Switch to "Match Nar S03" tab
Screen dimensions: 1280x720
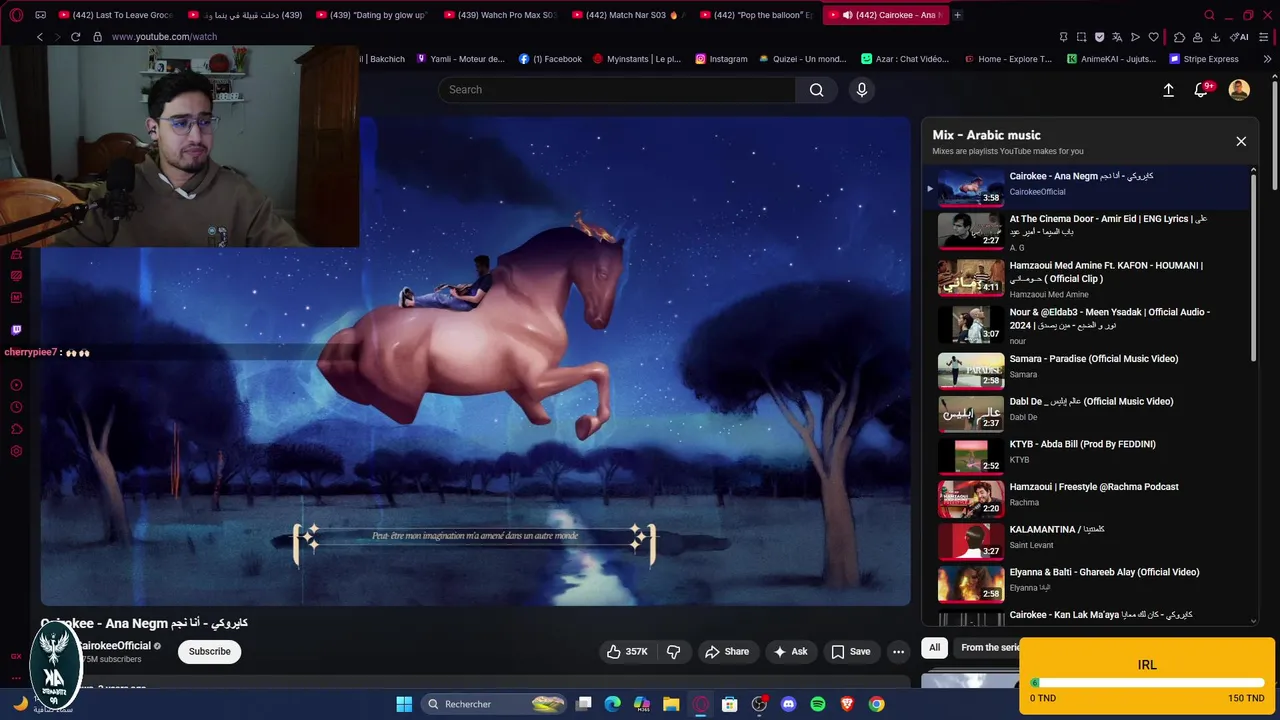(627, 15)
